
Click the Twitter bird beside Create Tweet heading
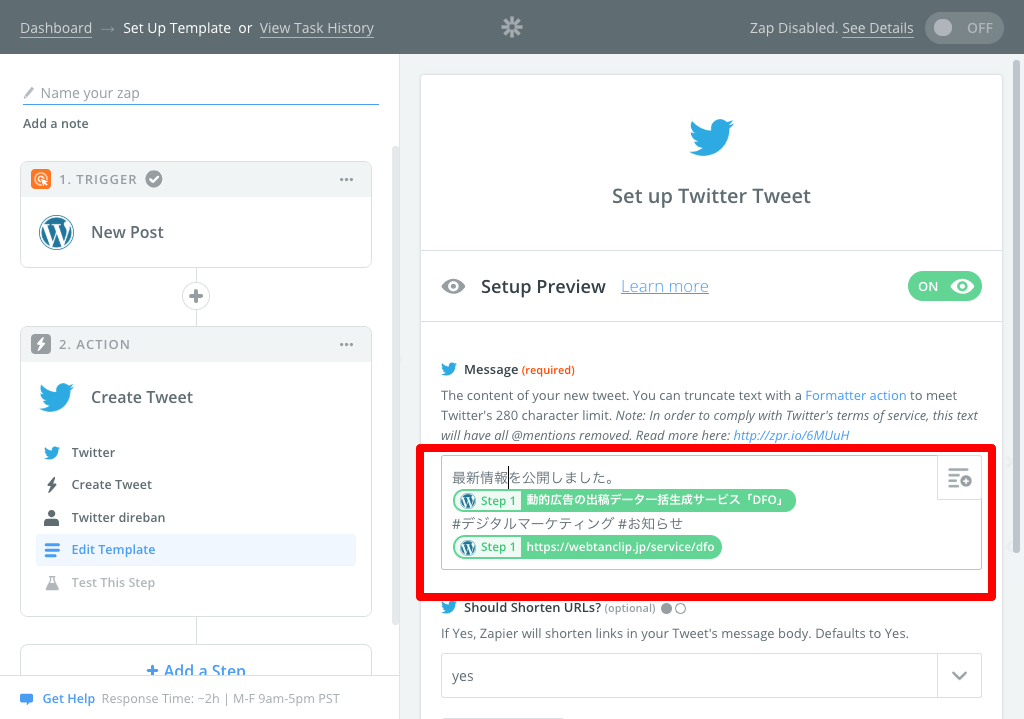(56, 397)
